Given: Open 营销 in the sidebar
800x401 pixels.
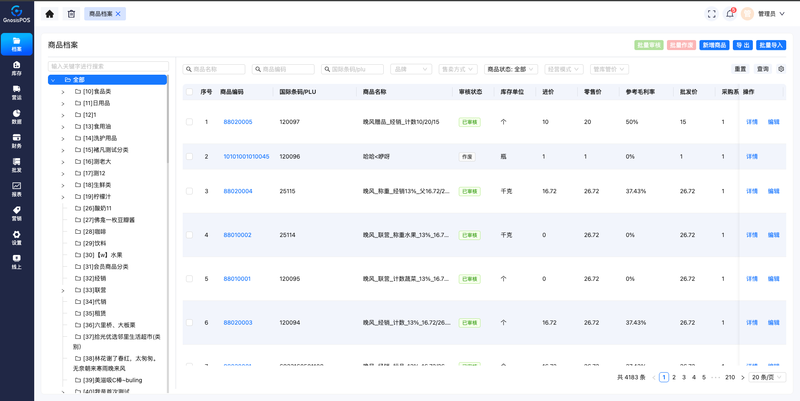Looking at the screenshot, I should 17,213.
